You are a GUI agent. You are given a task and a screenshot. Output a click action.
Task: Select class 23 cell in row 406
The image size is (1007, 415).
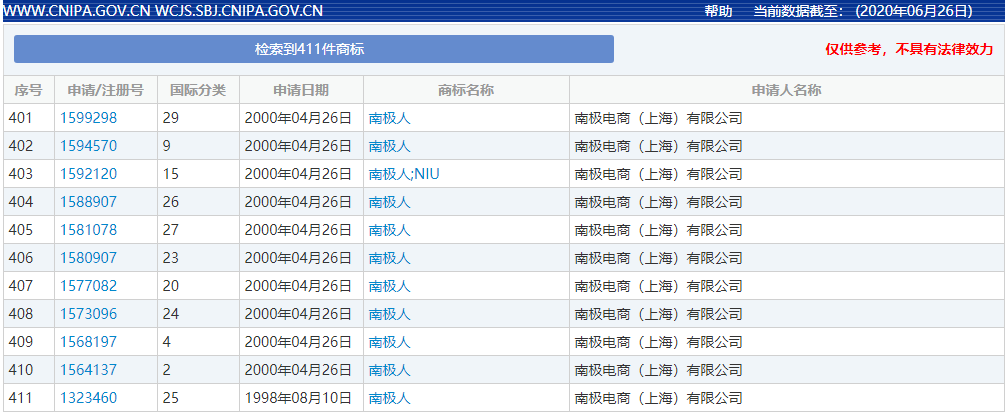click(198, 258)
